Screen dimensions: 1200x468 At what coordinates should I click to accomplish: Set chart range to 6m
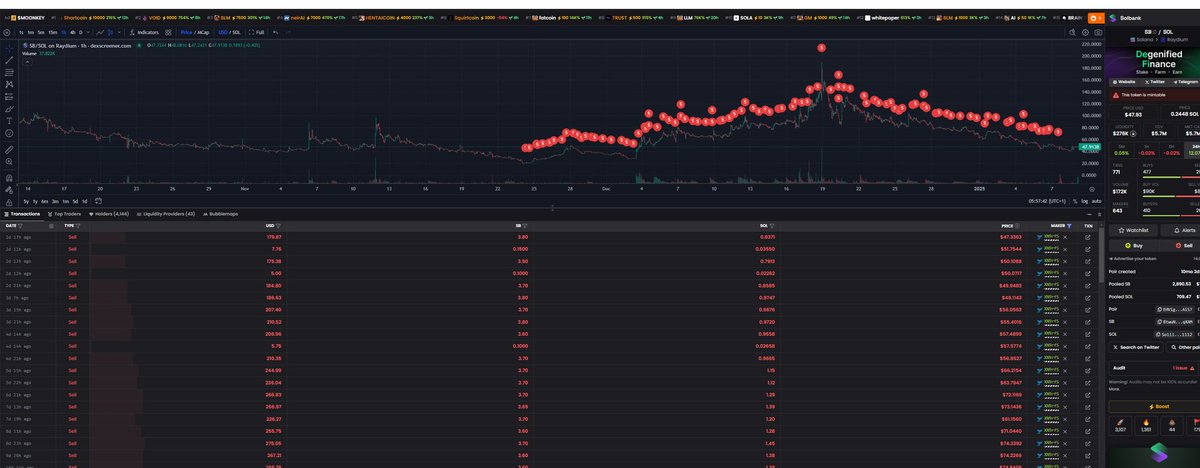(46, 201)
